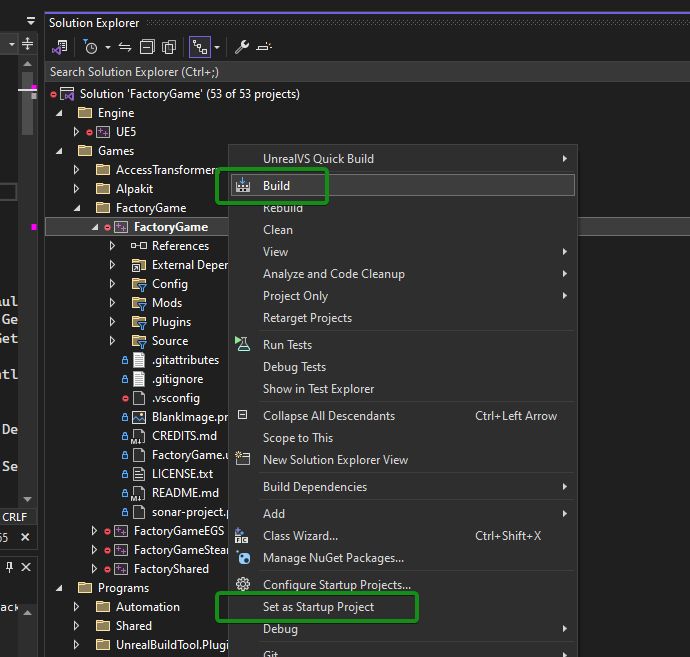Open the View submenu
This screenshot has height=657, width=690.
point(403,252)
